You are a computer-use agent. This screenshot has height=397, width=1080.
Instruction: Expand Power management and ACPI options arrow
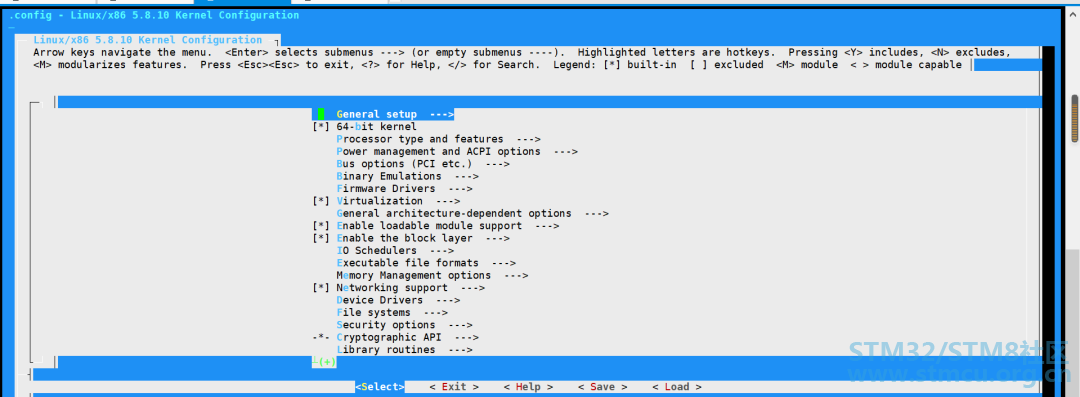[565, 152]
